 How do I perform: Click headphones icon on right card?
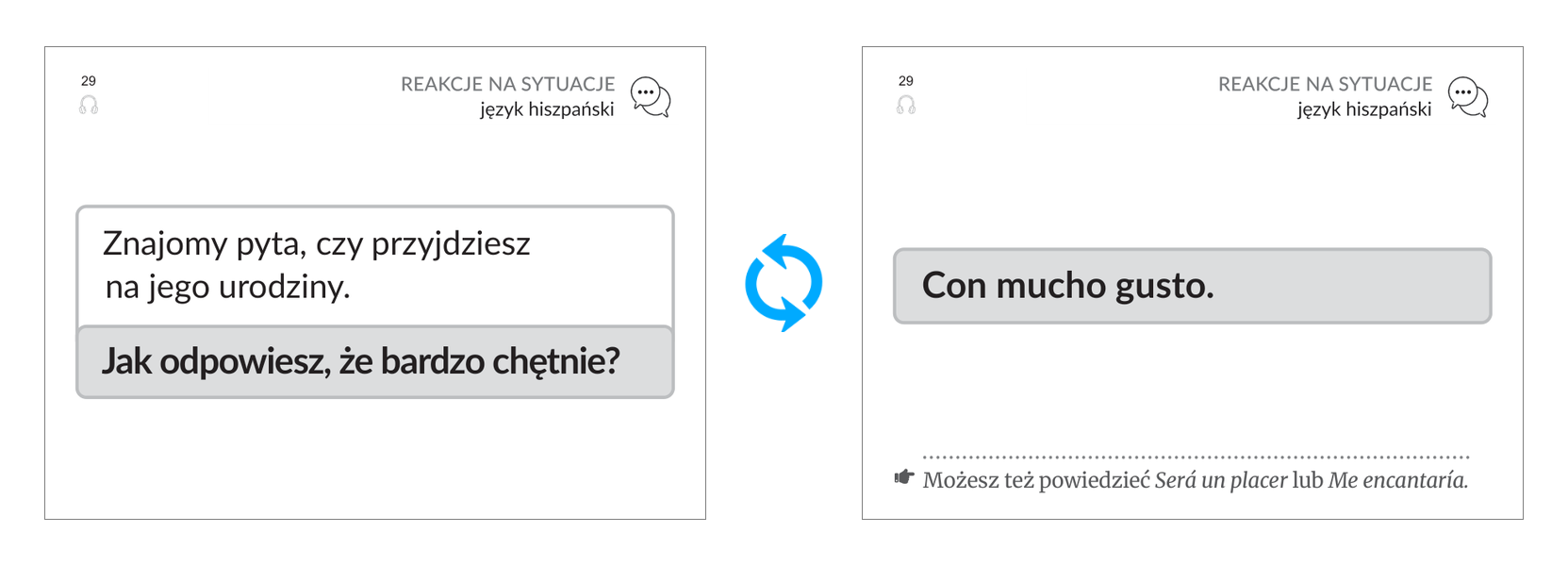point(906,105)
